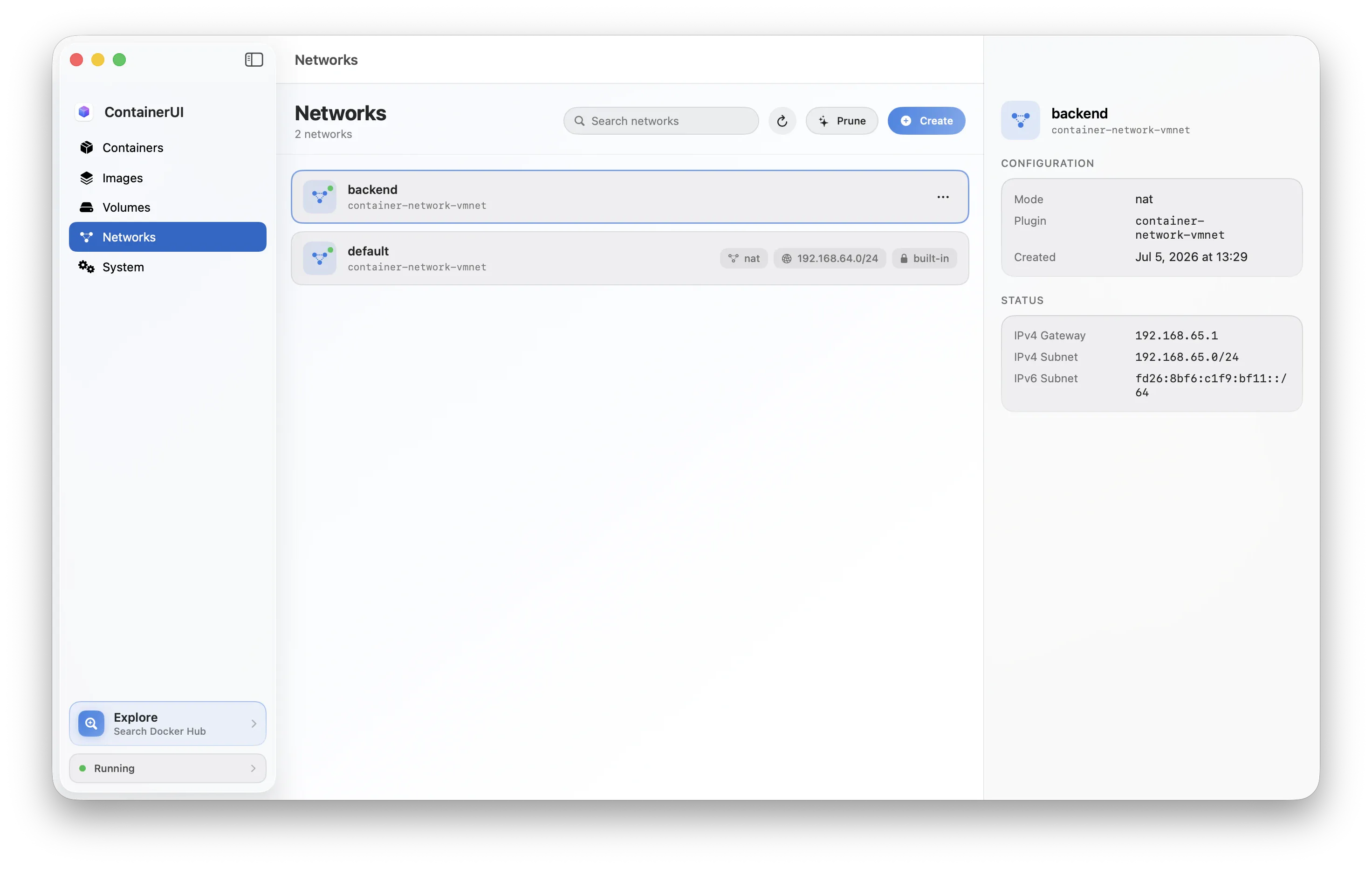Click the search magnifier icon
Screen dimensions: 1372x869
click(x=579, y=121)
